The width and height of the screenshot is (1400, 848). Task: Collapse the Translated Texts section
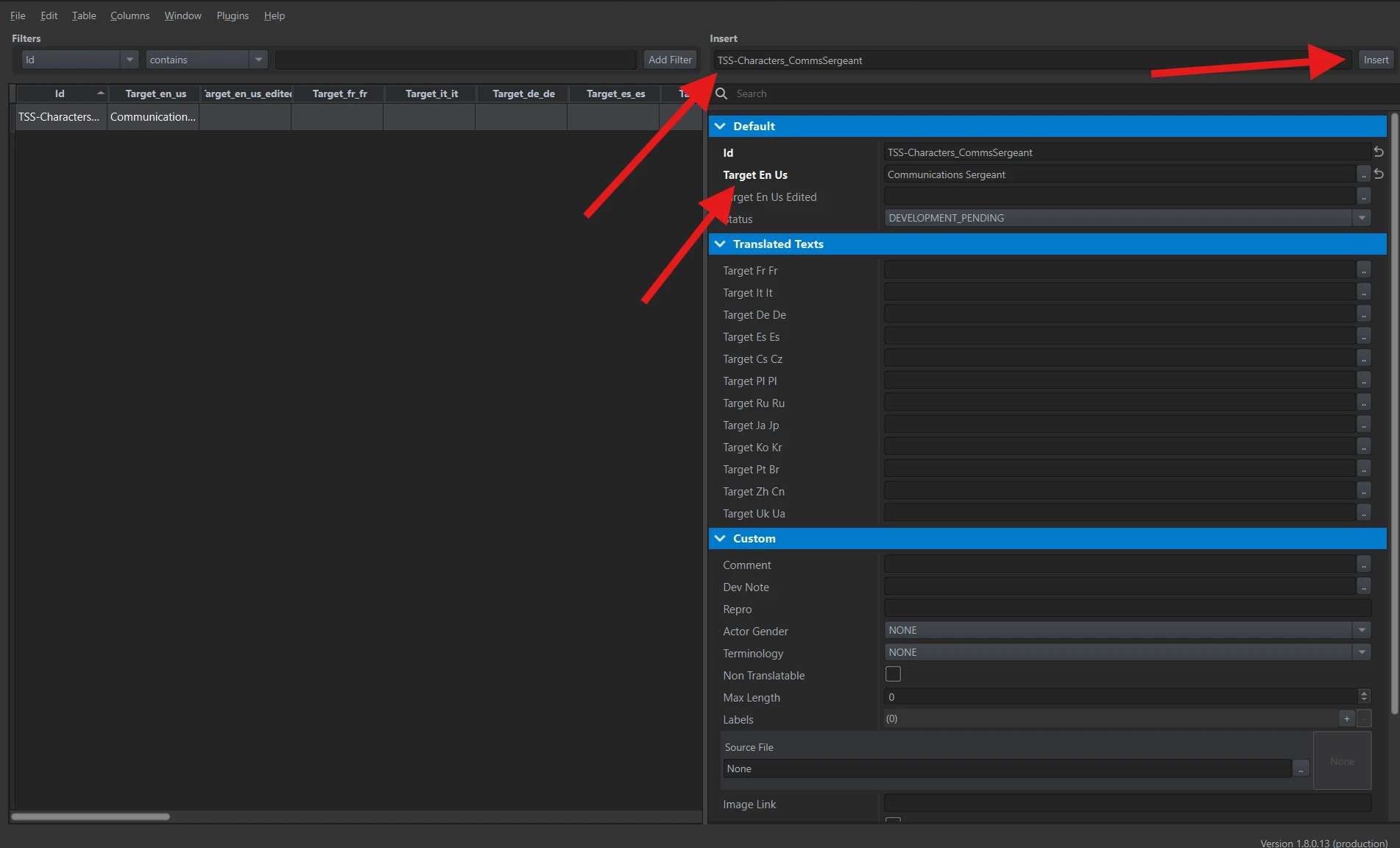[720, 244]
